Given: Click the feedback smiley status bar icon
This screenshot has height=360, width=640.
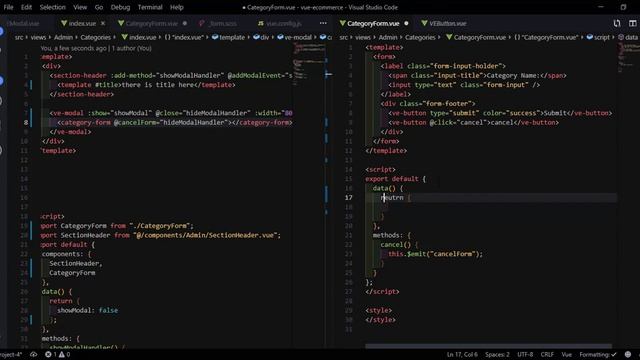Looking at the screenshot, I should (628, 354).
